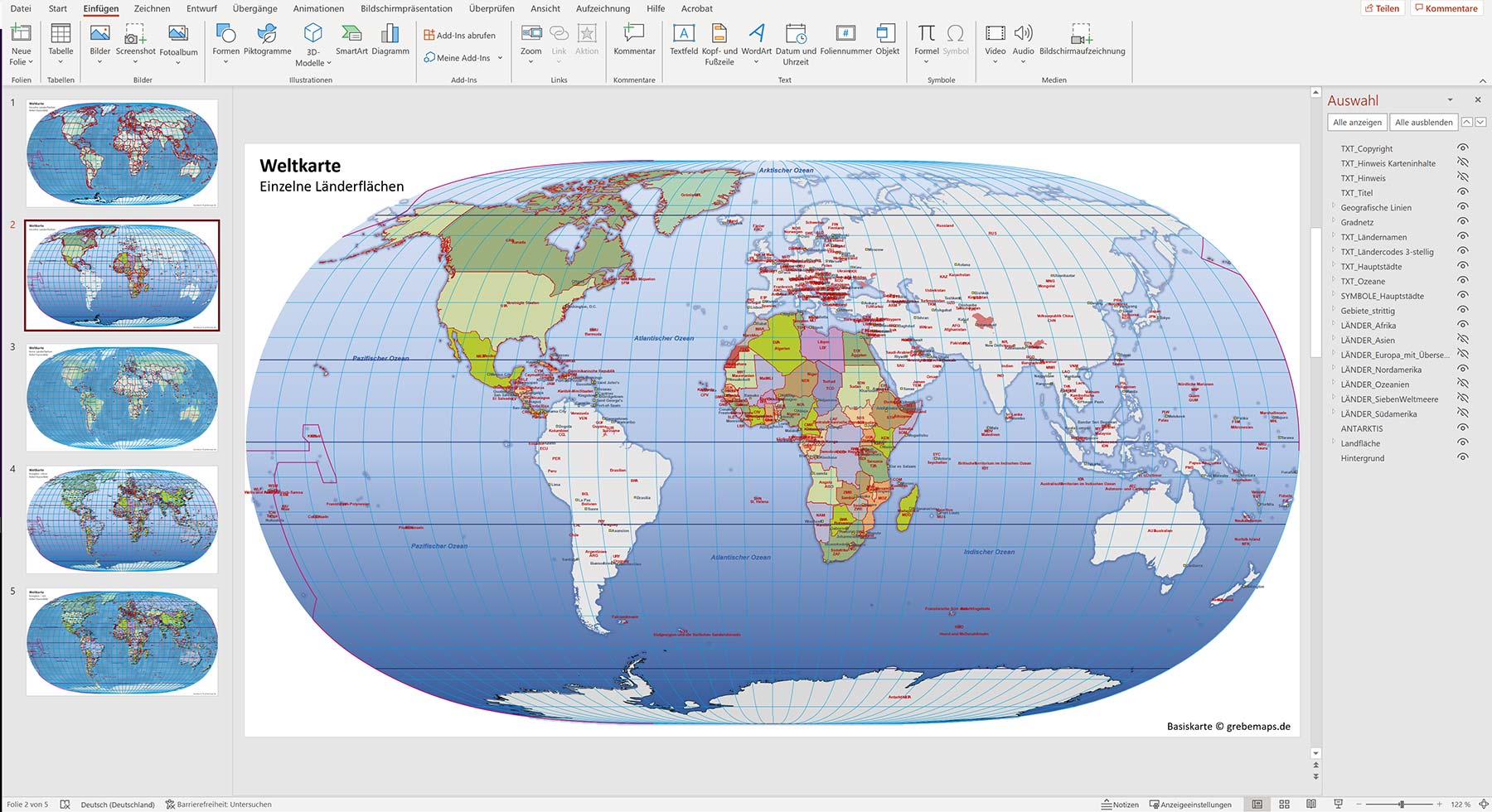Viewport: 1492px width, 812px height.
Task: Switch to the Animationen ribbon tab
Action: 318,8
